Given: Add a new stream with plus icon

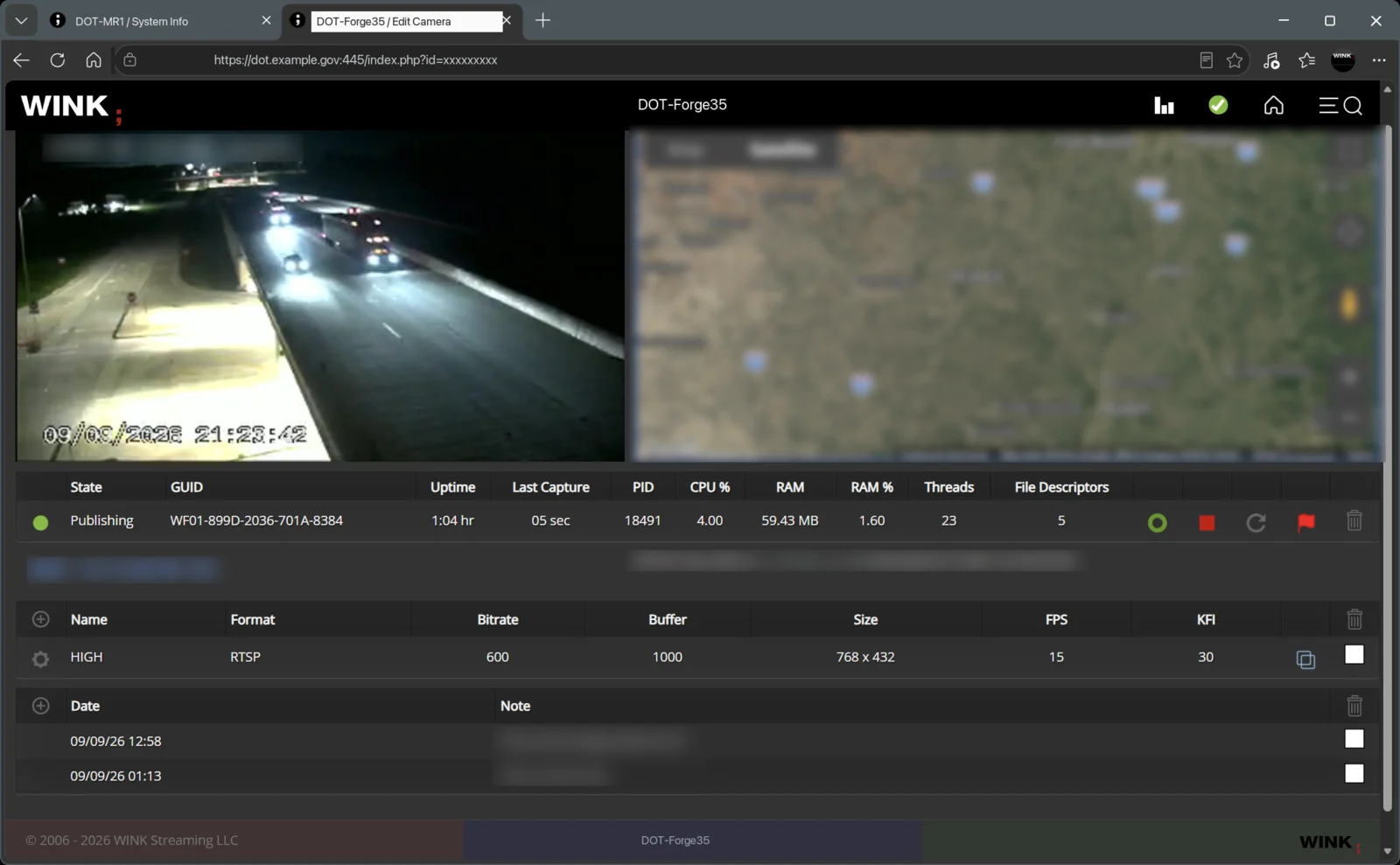Looking at the screenshot, I should [40, 619].
